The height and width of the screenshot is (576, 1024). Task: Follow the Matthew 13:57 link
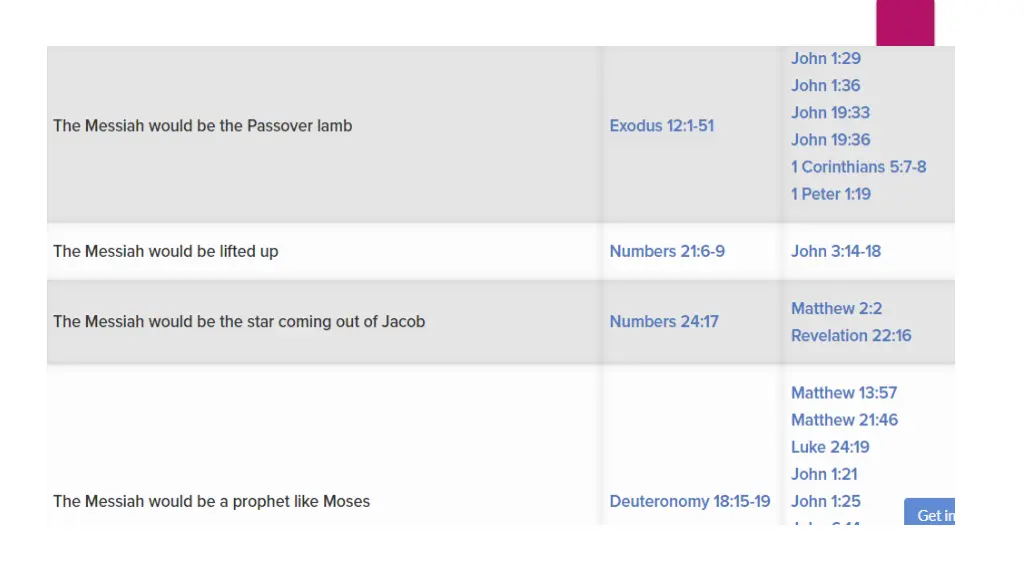point(844,392)
